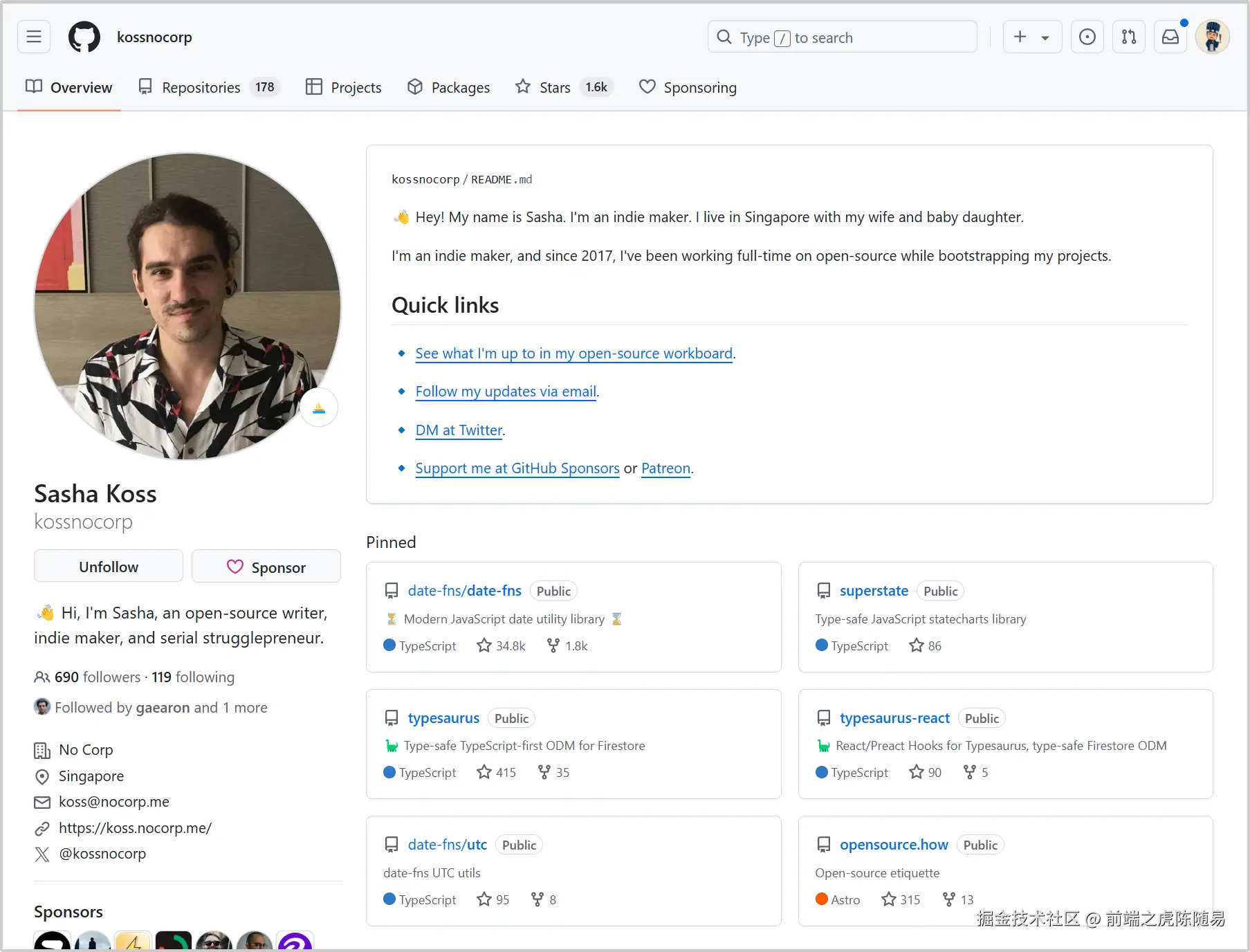Switch to the Repositories tab

[208, 87]
